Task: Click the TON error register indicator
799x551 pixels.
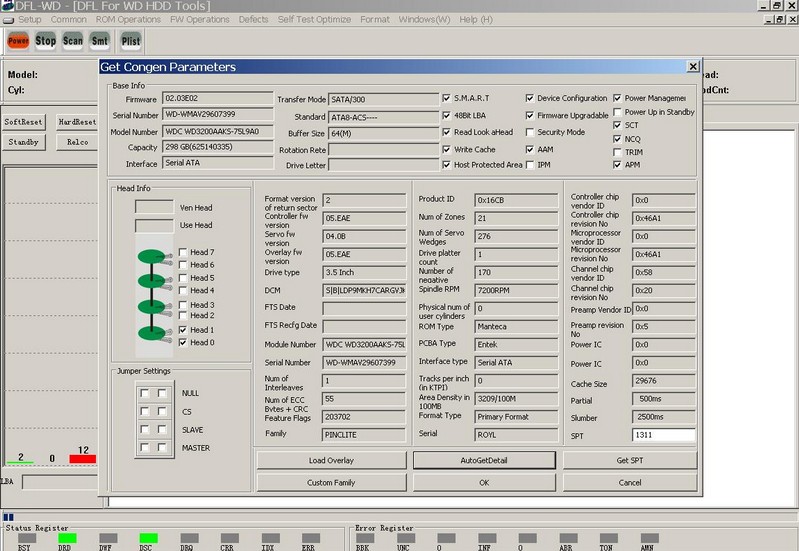Action: tap(608, 538)
